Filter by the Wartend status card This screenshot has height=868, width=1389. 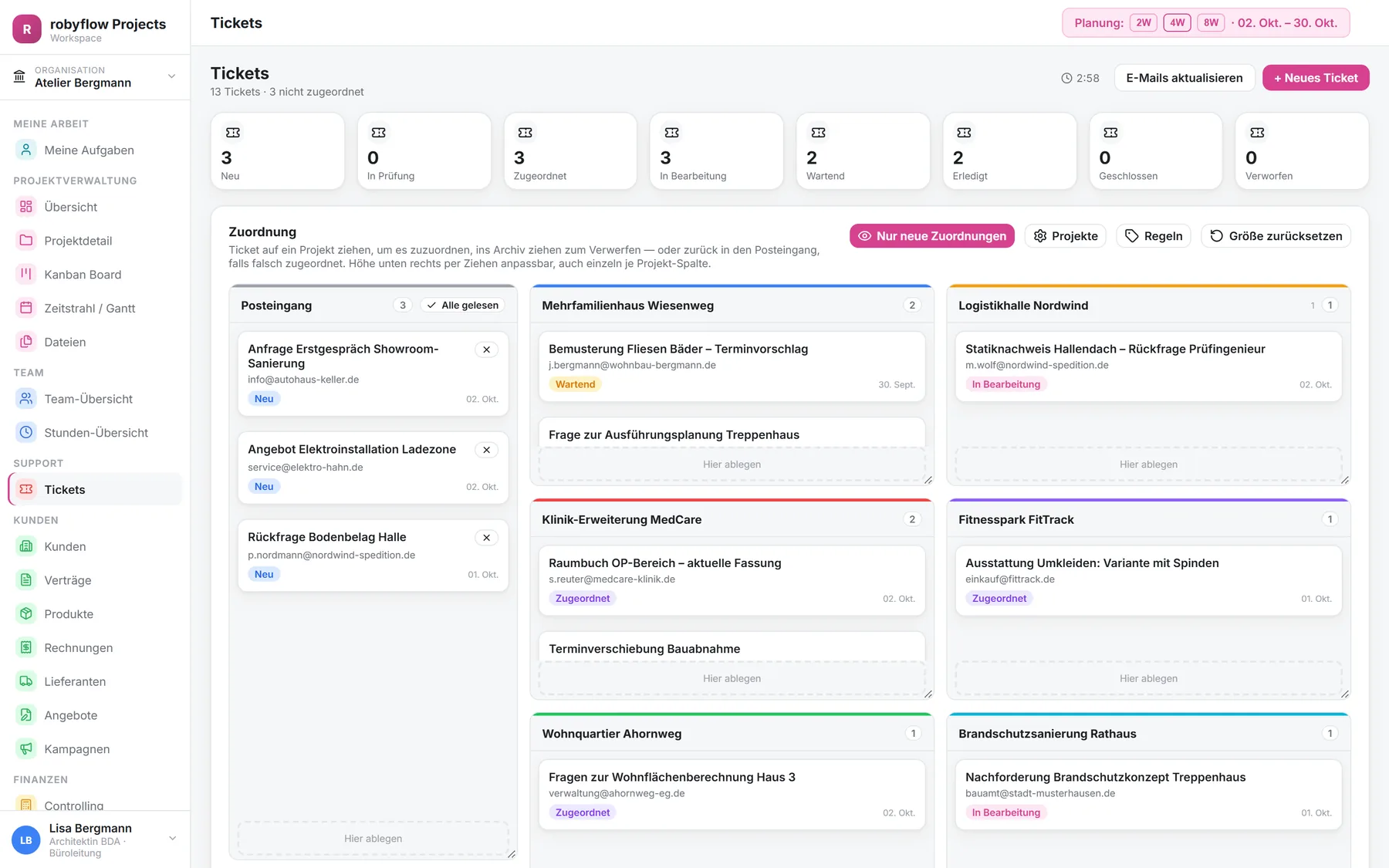[863, 151]
